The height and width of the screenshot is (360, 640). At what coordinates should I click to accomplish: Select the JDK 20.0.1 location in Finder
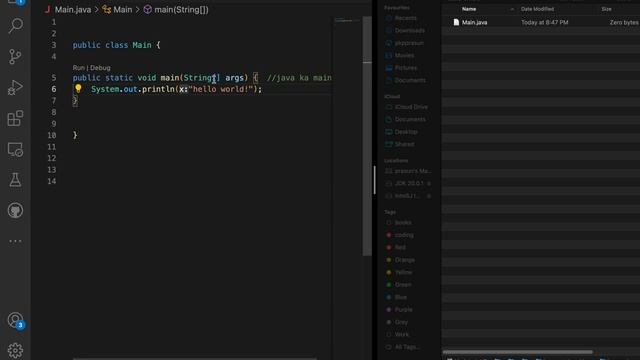pyautogui.click(x=409, y=184)
